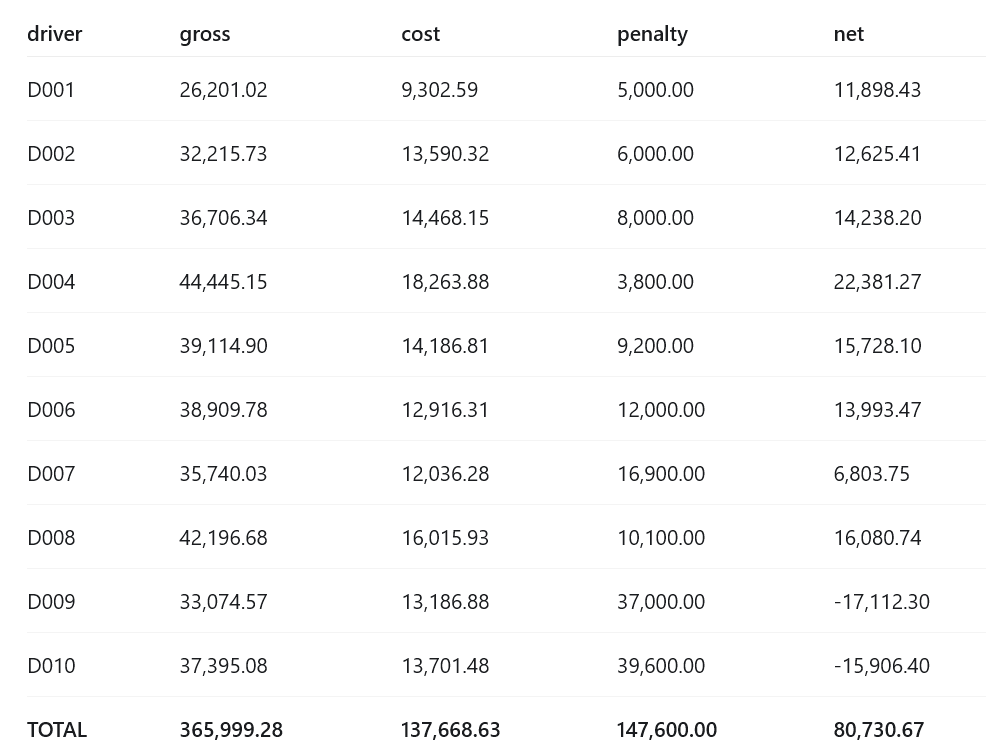The image size is (986, 756).
Task: Click gross value 26,201.02
Action: [x=223, y=90]
